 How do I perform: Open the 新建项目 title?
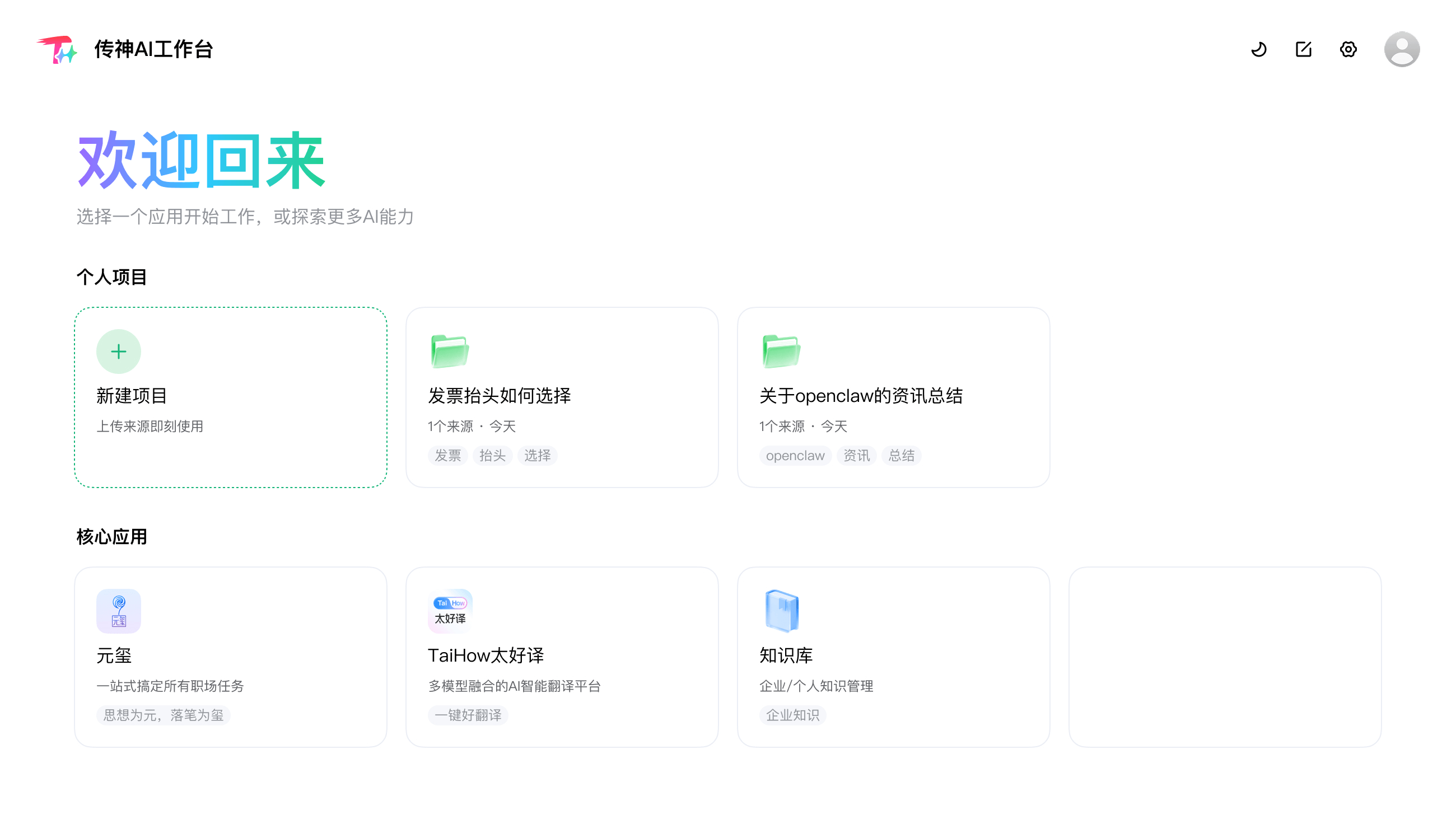click(131, 396)
